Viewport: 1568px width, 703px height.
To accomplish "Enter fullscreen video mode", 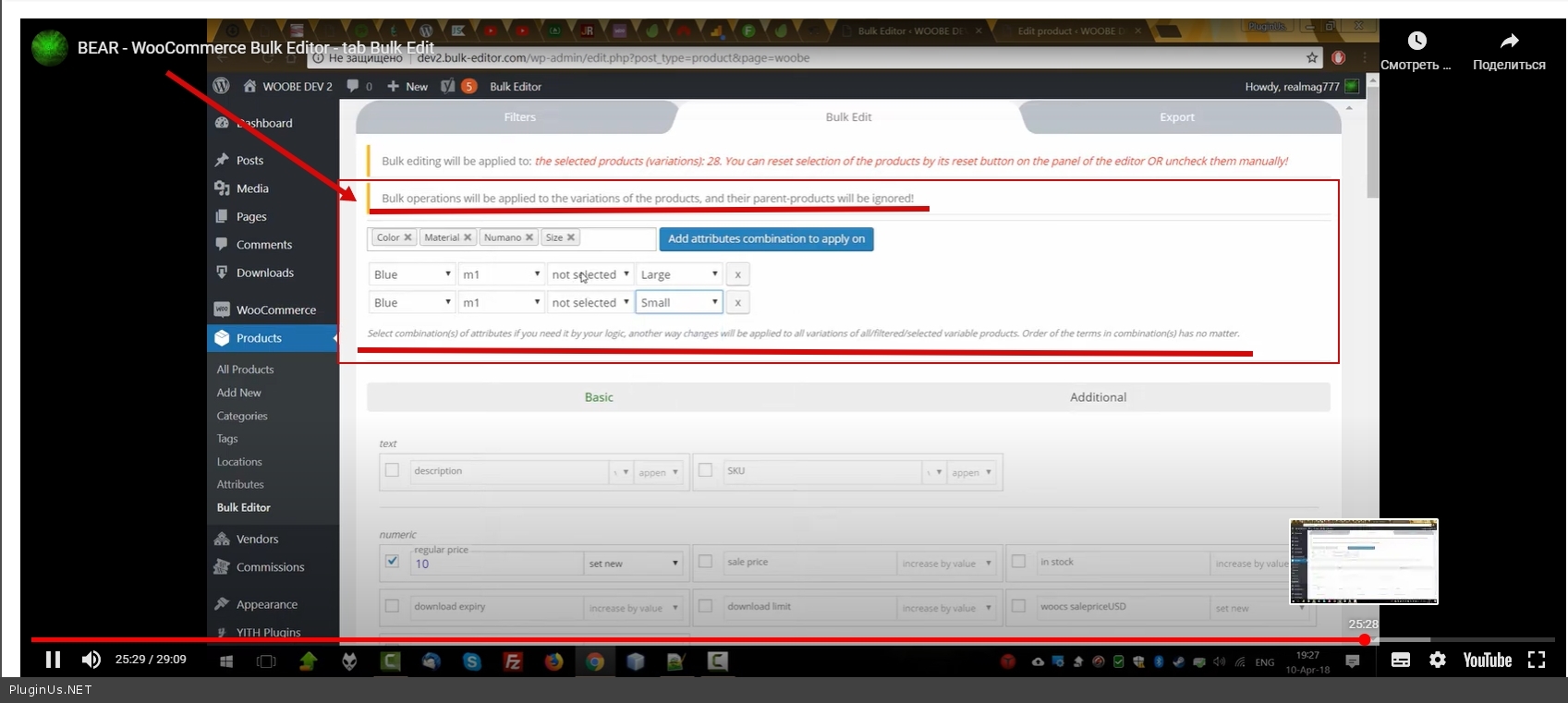I will [1536, 660].
